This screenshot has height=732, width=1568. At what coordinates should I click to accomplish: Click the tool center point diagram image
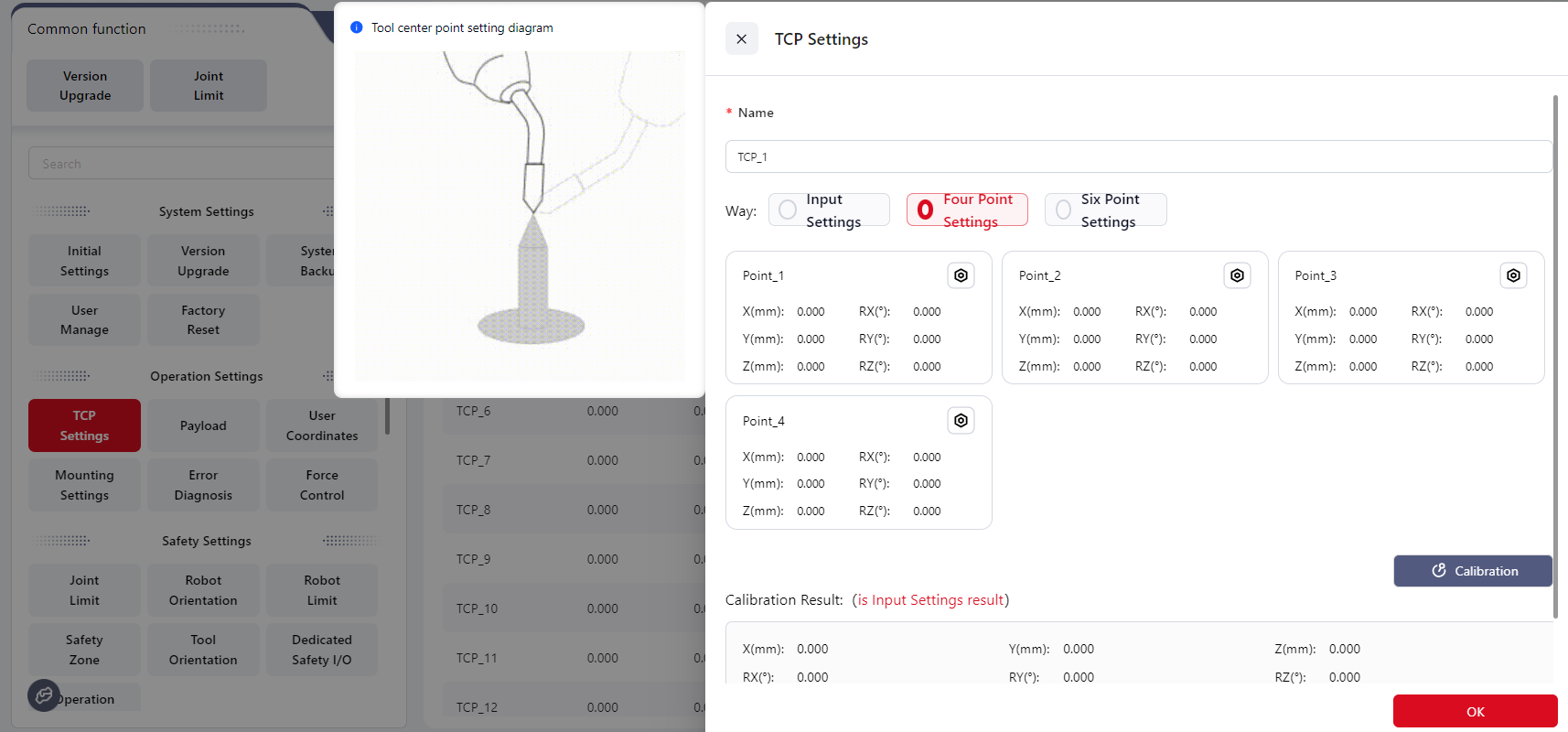pos(519,216)
